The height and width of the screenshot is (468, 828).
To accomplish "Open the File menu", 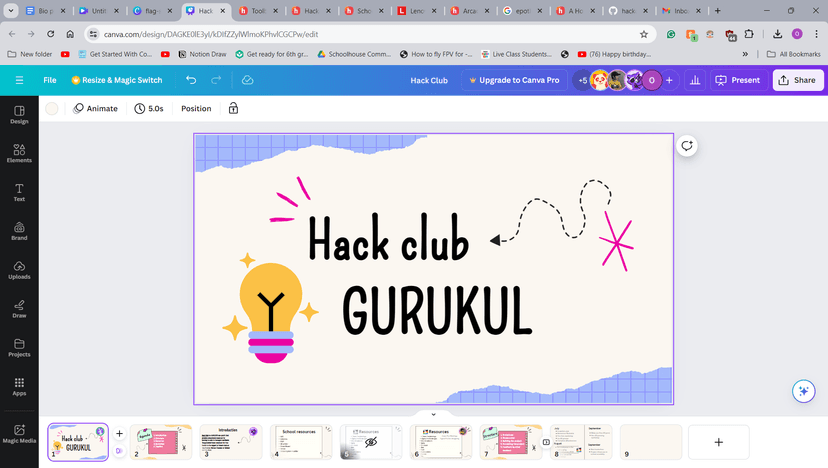I will pos(50,80).
